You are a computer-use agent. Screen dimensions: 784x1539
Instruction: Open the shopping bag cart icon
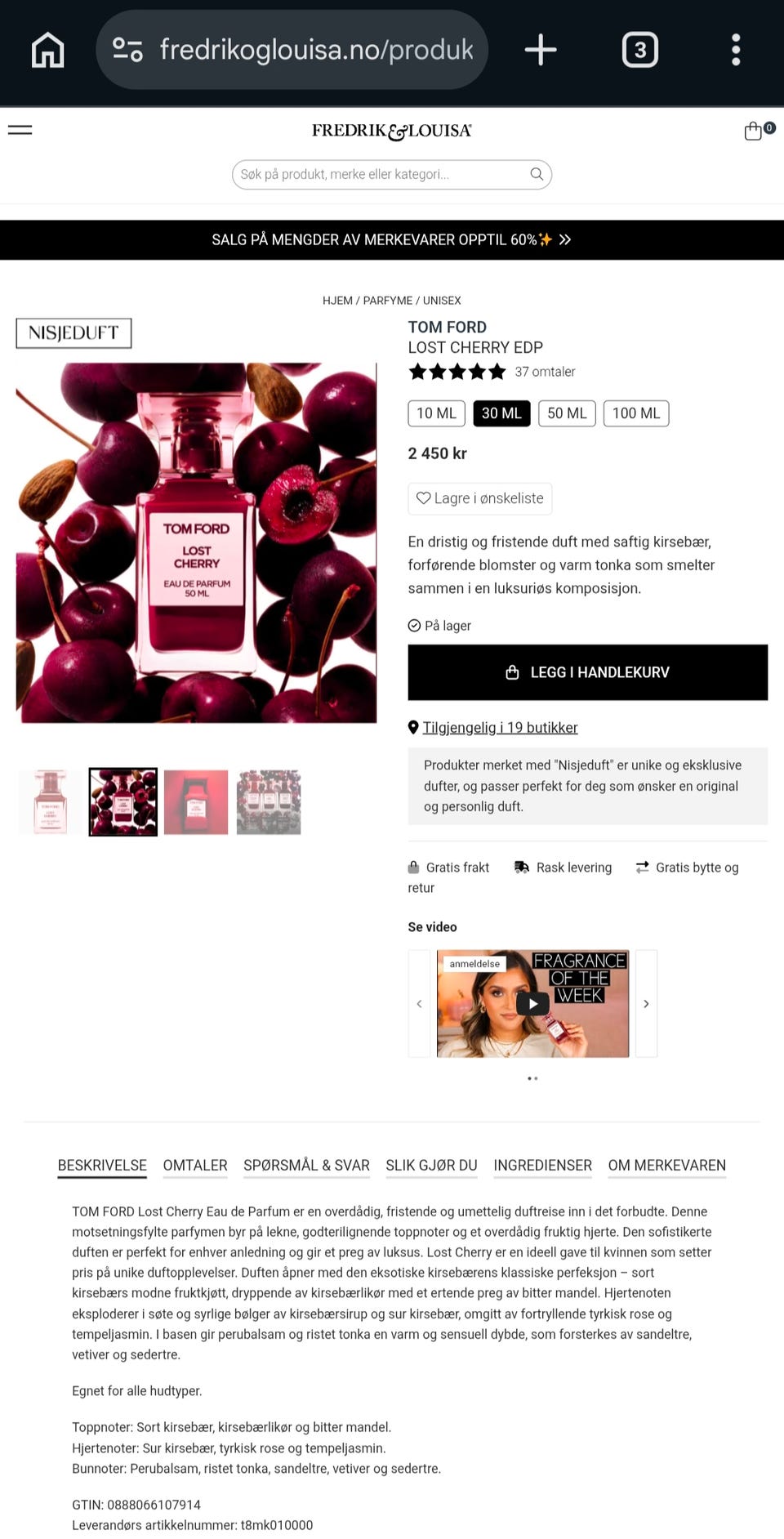(x=753, y=131)
